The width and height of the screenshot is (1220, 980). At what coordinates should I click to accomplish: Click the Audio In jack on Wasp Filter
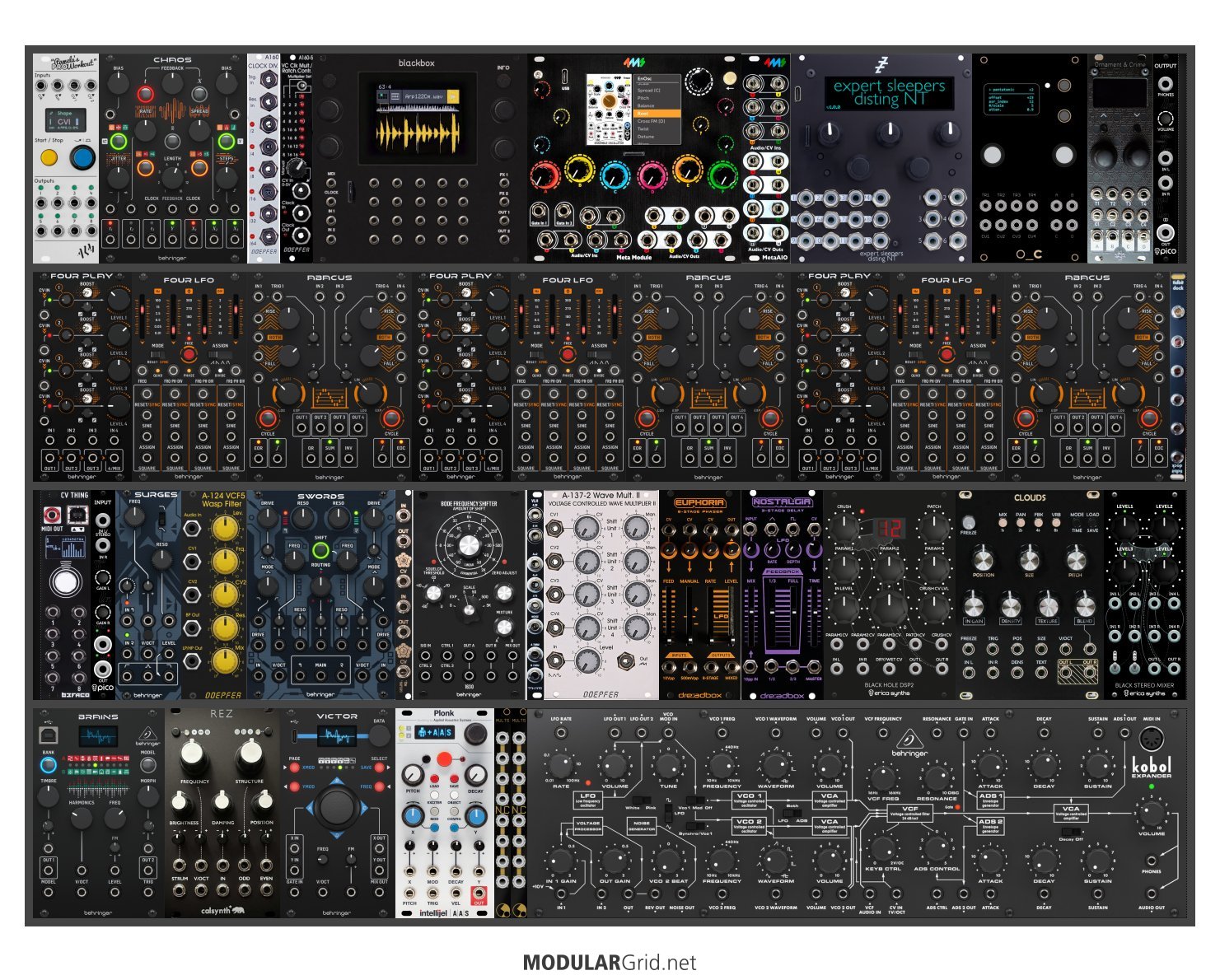click(192, 529)
